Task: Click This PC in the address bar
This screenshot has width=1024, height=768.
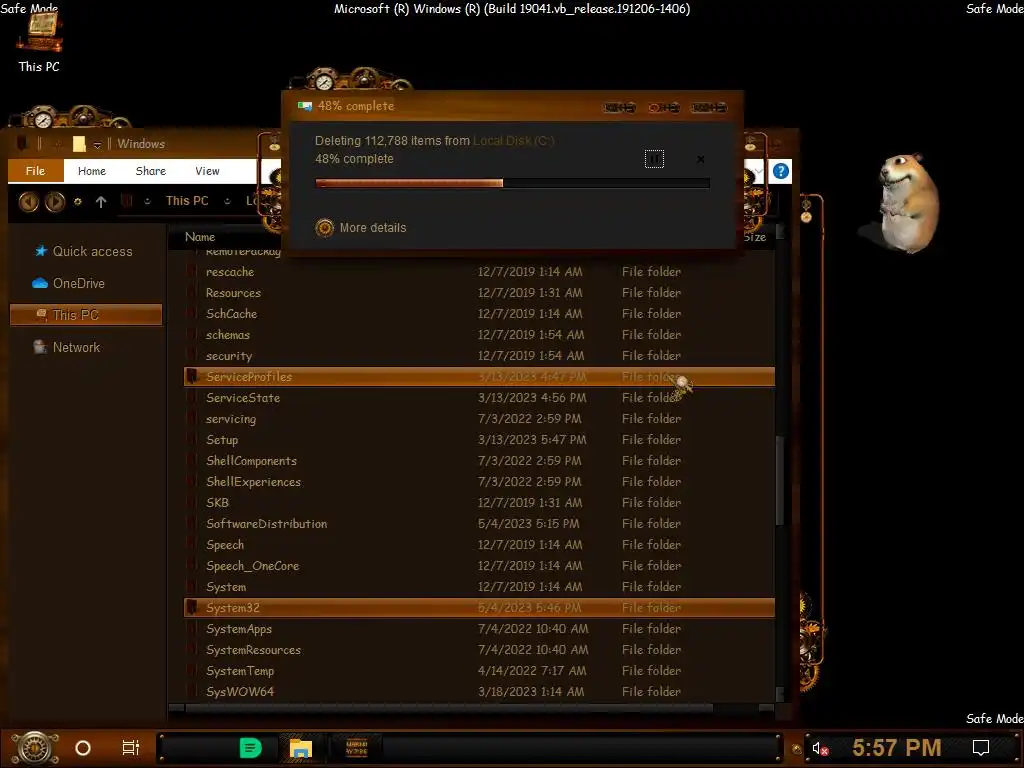Action: tap(187, 200)
